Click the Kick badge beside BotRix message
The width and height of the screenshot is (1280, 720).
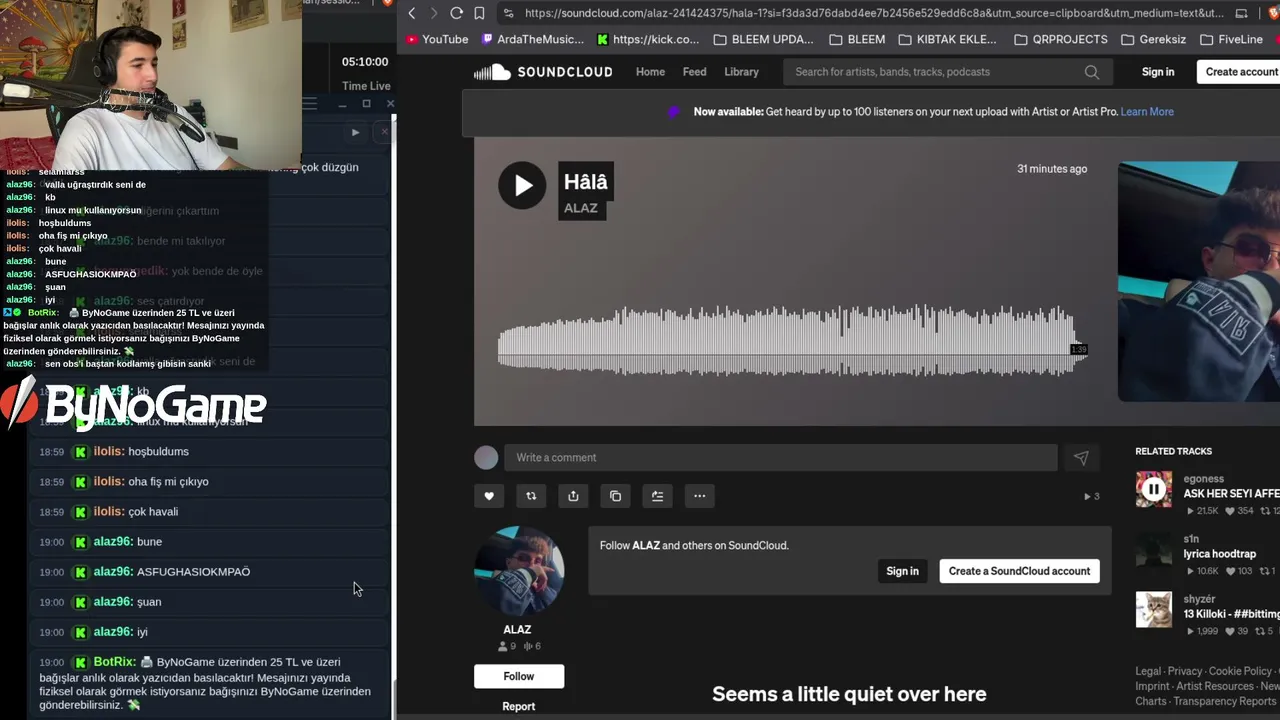[81, 662]
